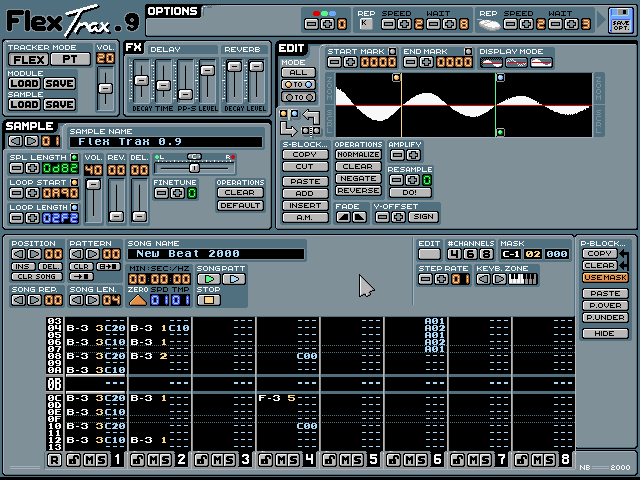640x480 pixels.
Task: Solo channel 3 with its S button
Action: (230, 460)
